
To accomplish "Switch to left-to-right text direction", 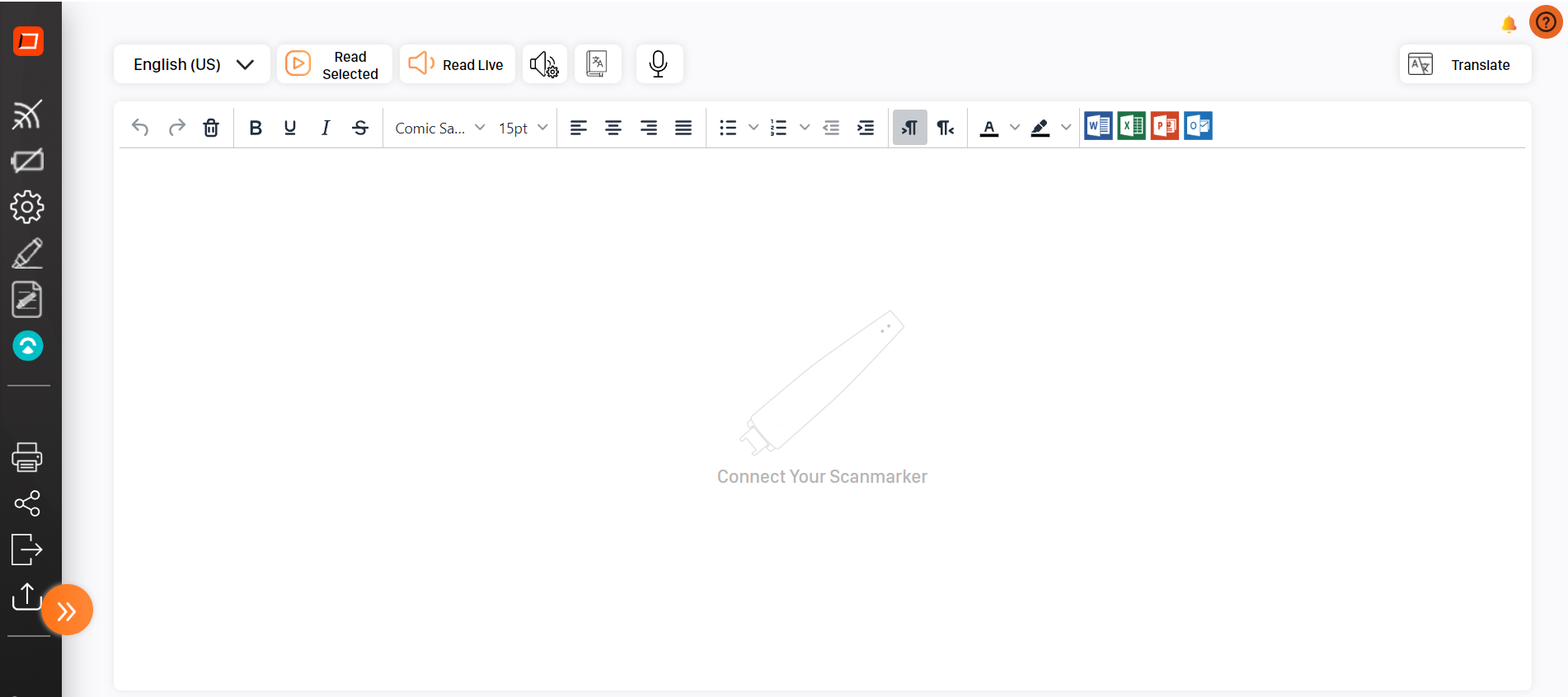I will 909,128.
